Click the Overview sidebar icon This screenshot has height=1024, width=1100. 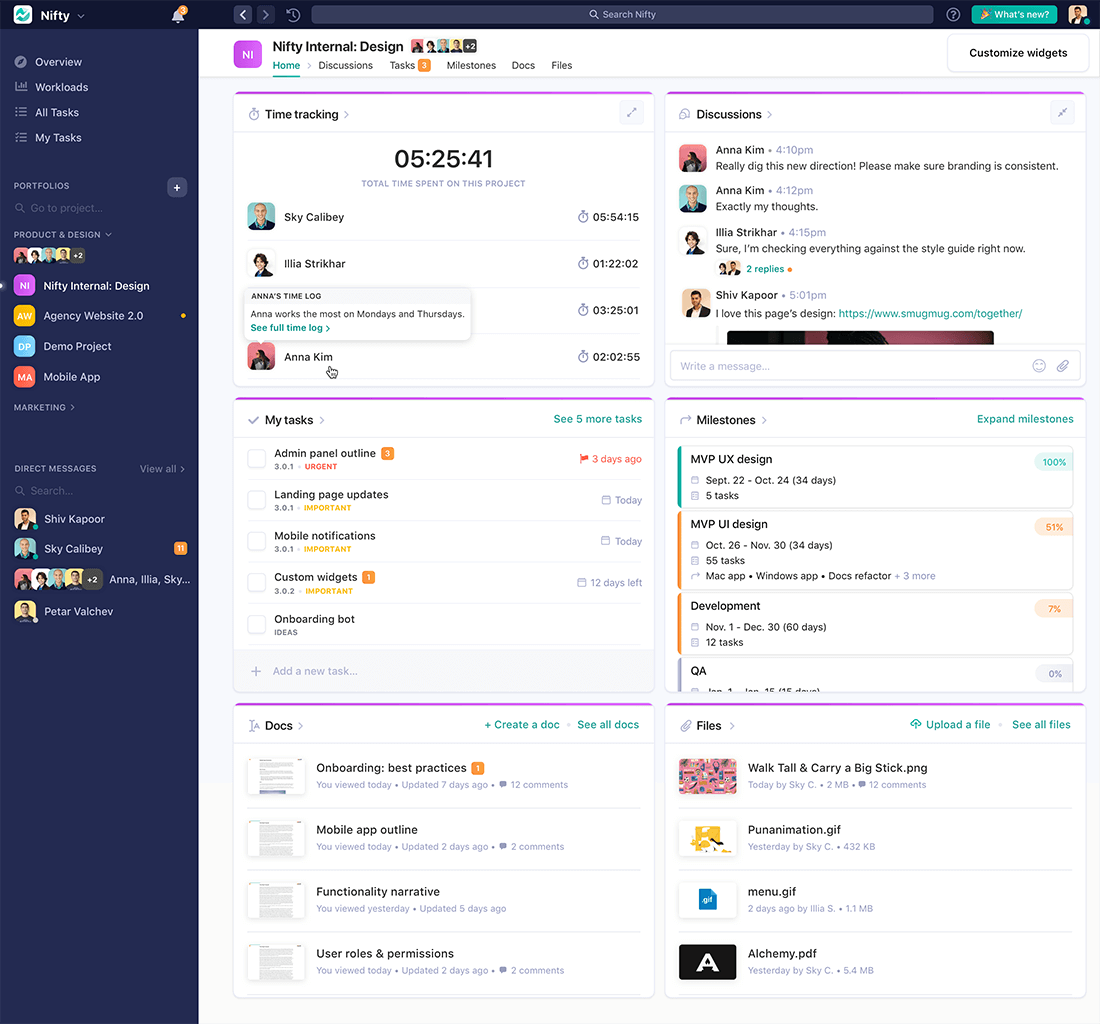pyautogui.click(x=21, y=62)
